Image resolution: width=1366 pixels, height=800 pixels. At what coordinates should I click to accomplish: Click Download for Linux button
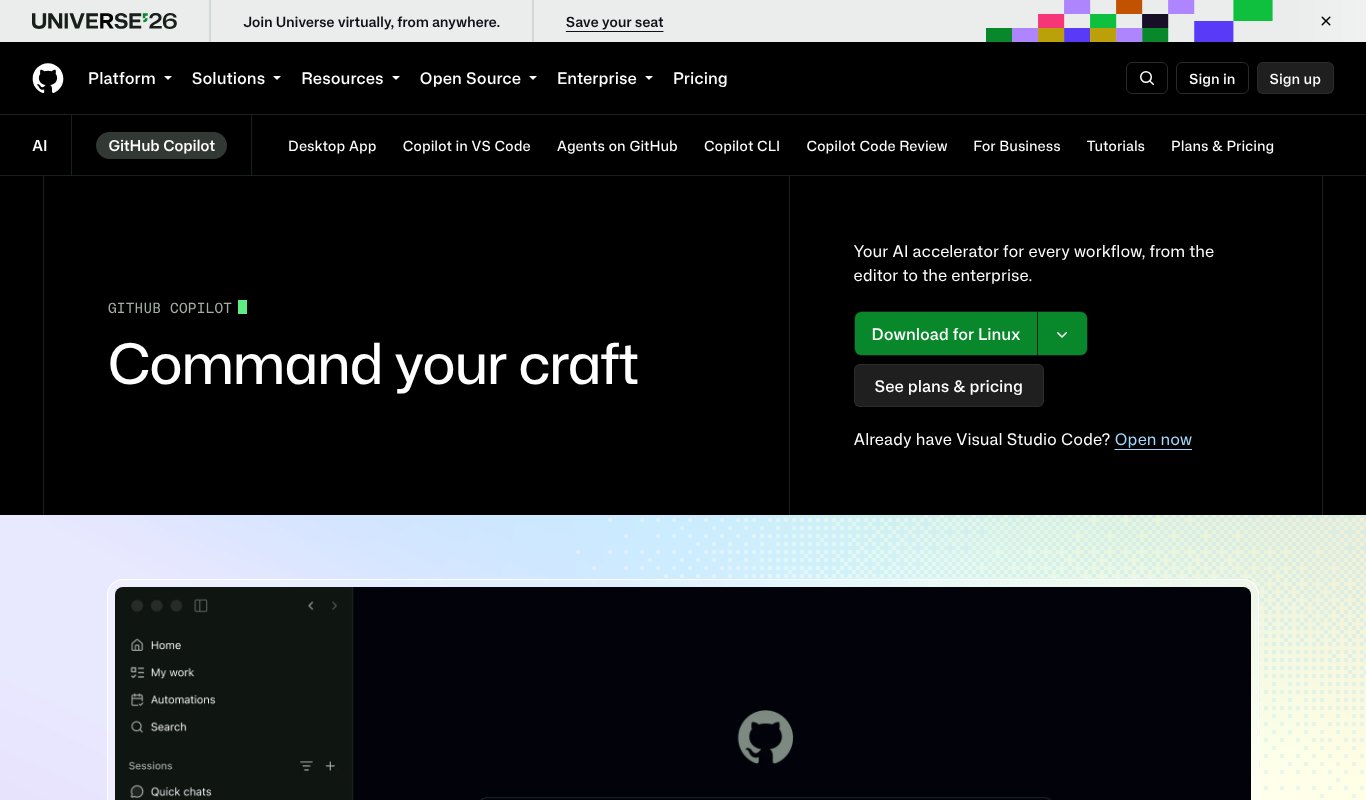click(946, 334)
